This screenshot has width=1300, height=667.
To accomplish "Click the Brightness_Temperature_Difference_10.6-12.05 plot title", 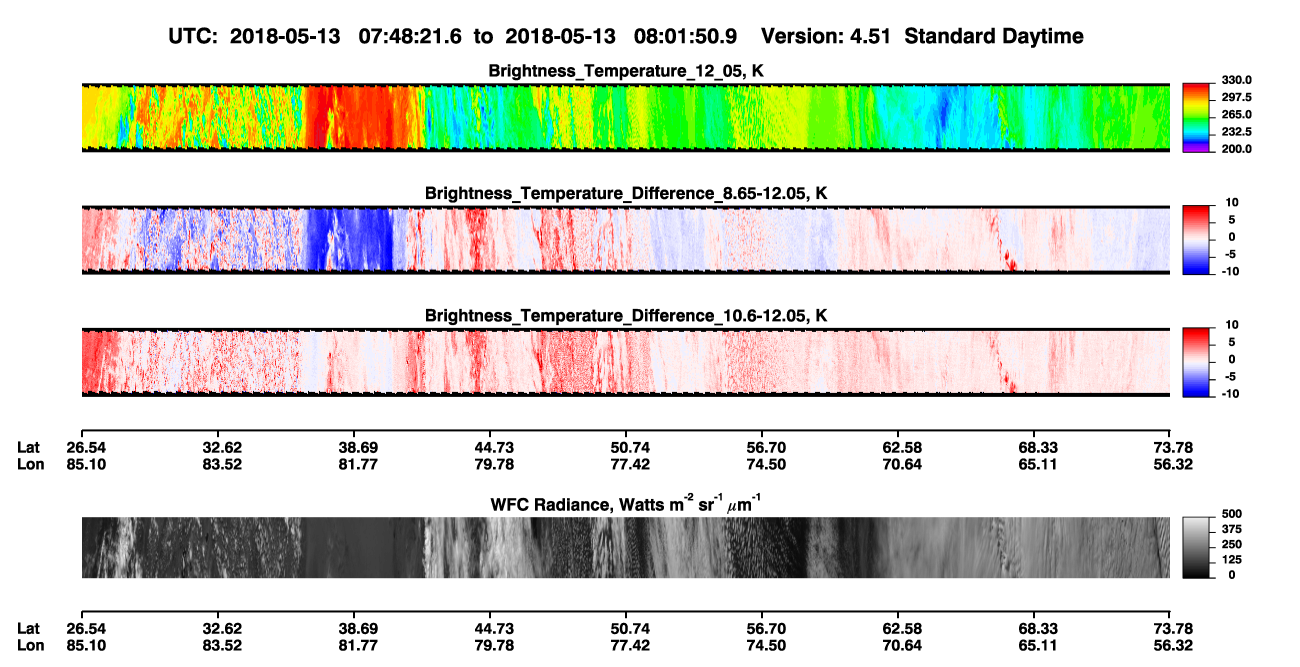I will pyautogui.click(x=626, y=316).
